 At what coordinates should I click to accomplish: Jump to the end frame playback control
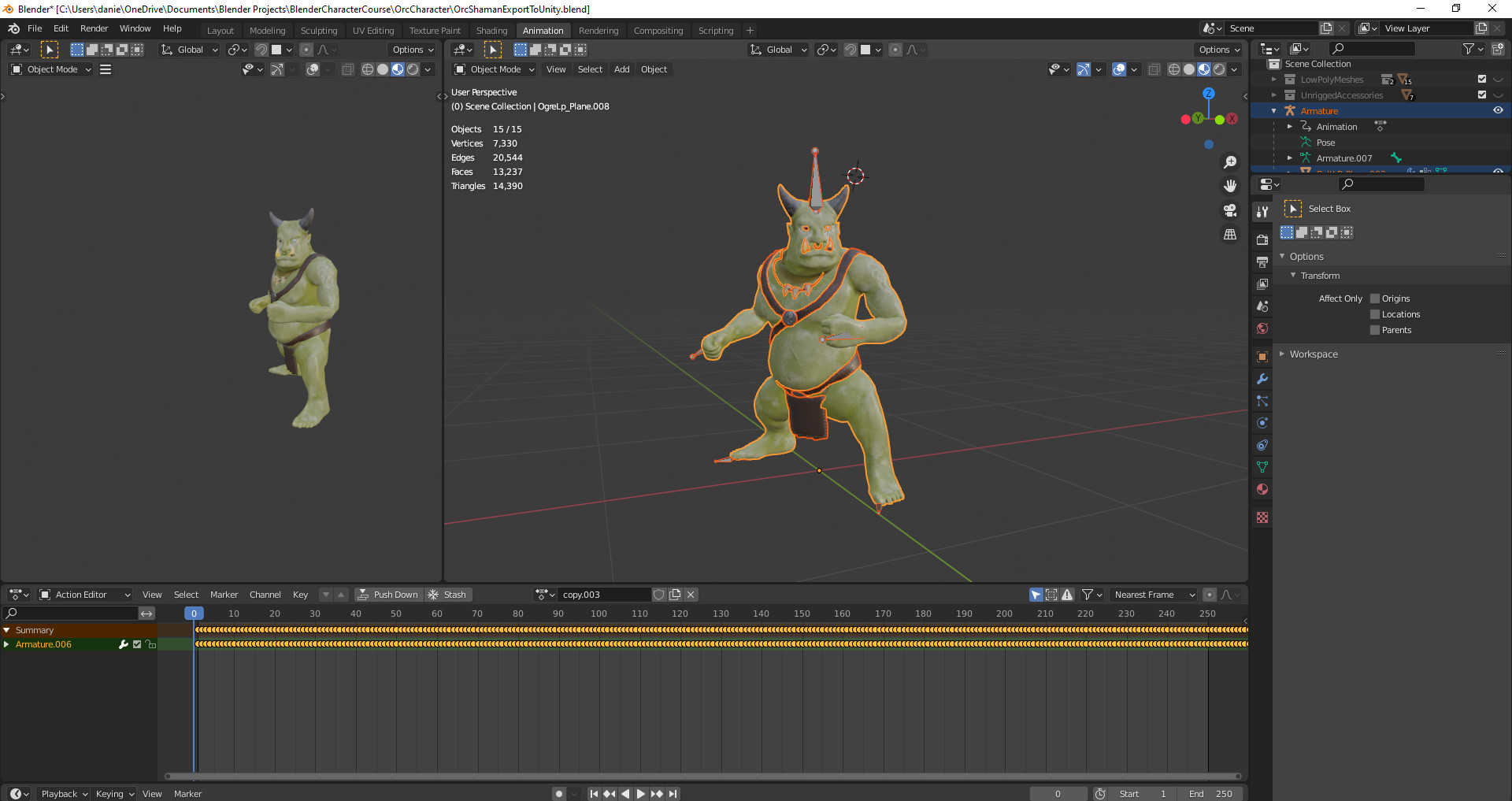(673, 794)
